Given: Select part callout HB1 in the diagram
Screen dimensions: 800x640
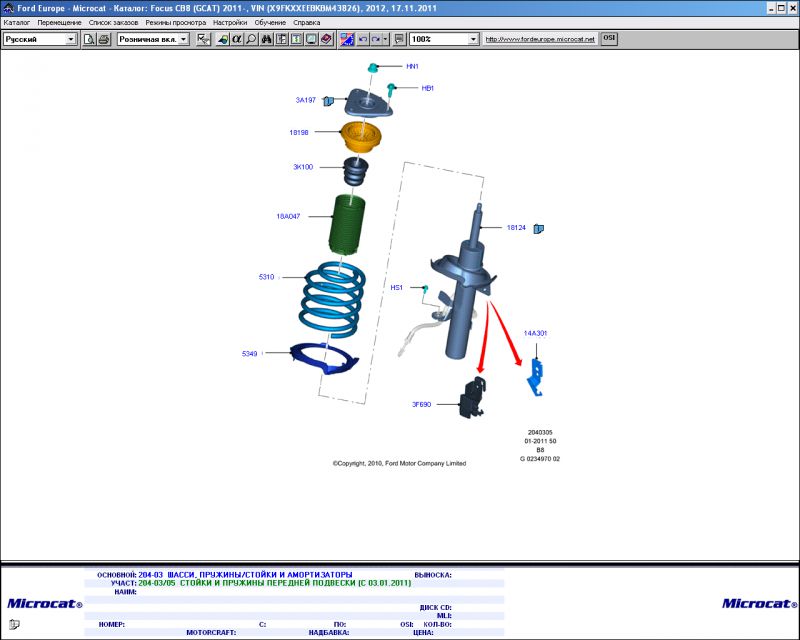Looking at the screenshot, I should 428,88.
